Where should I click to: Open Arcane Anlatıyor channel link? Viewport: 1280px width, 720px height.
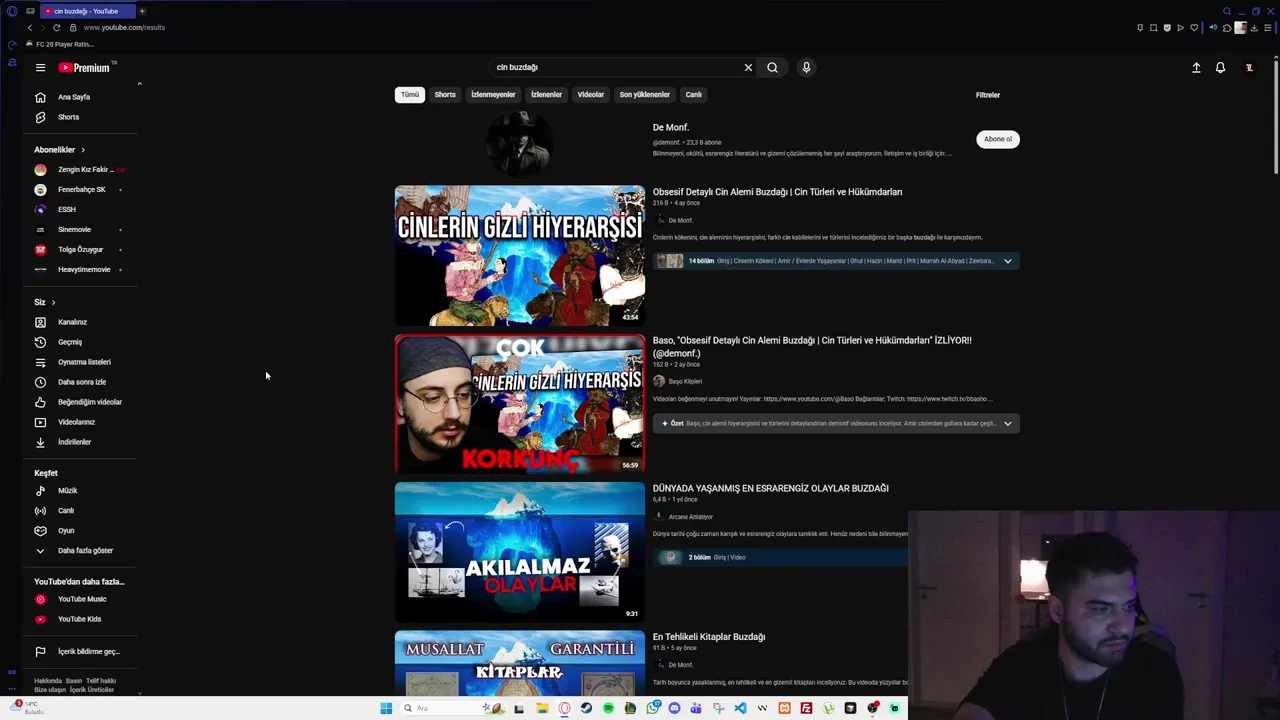pos(690,517)
